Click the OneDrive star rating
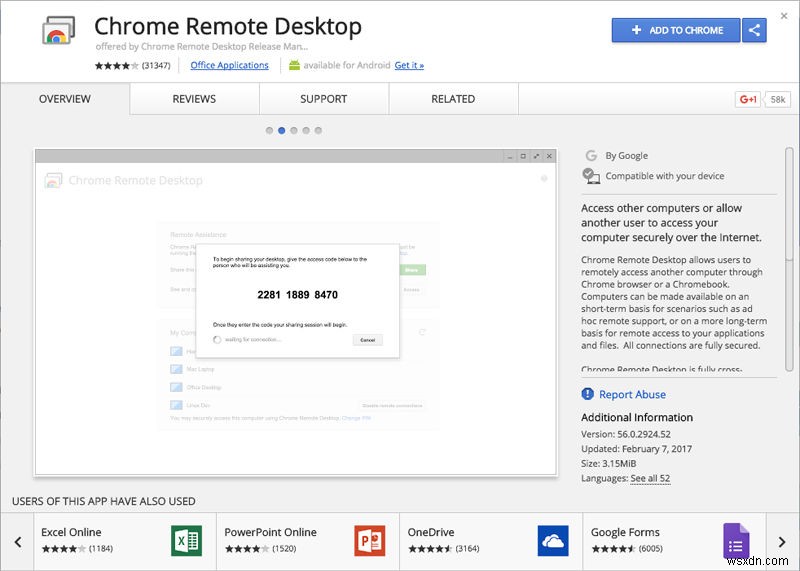 430,549
